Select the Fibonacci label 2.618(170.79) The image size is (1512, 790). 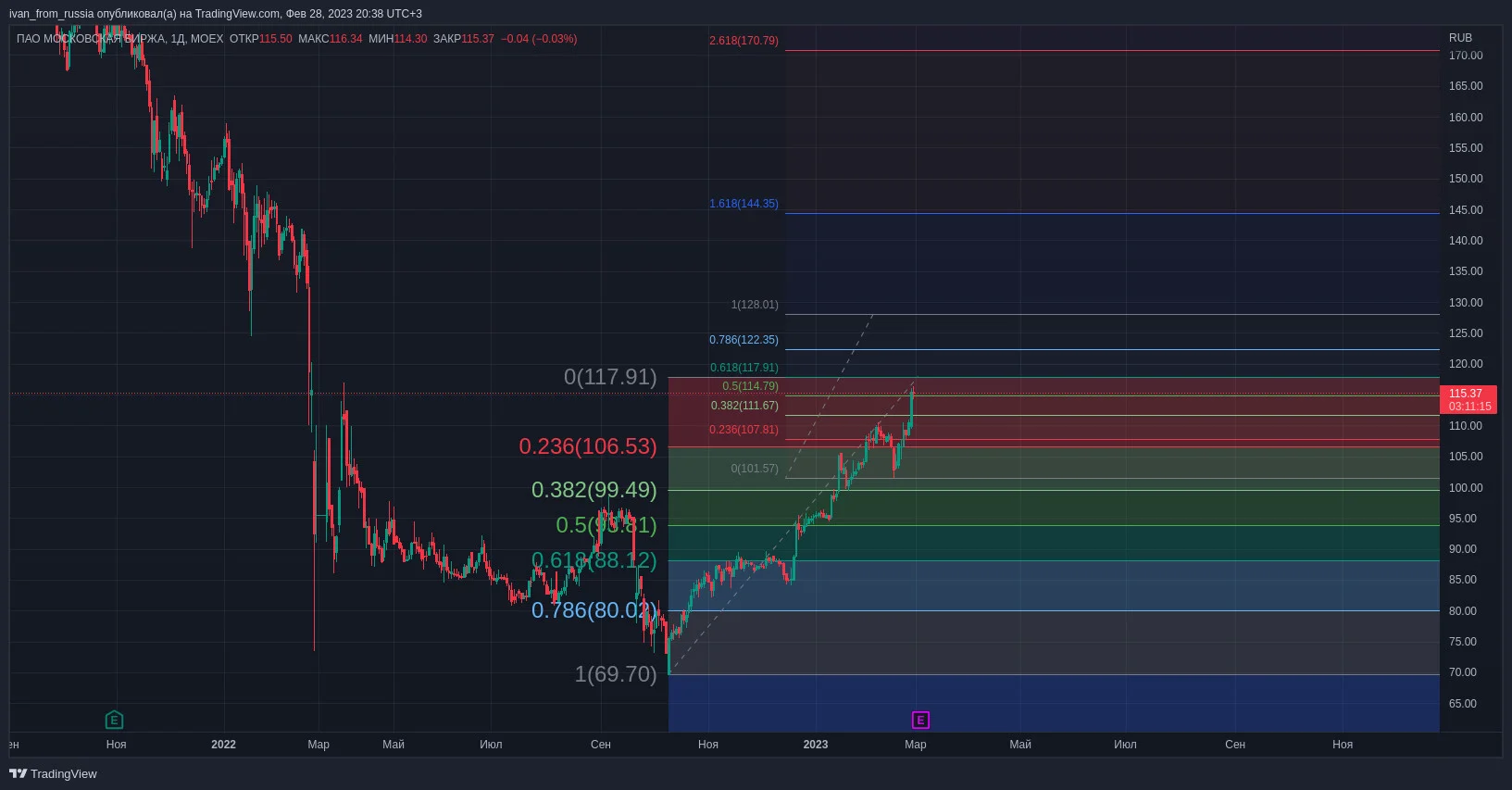(744, 41)
